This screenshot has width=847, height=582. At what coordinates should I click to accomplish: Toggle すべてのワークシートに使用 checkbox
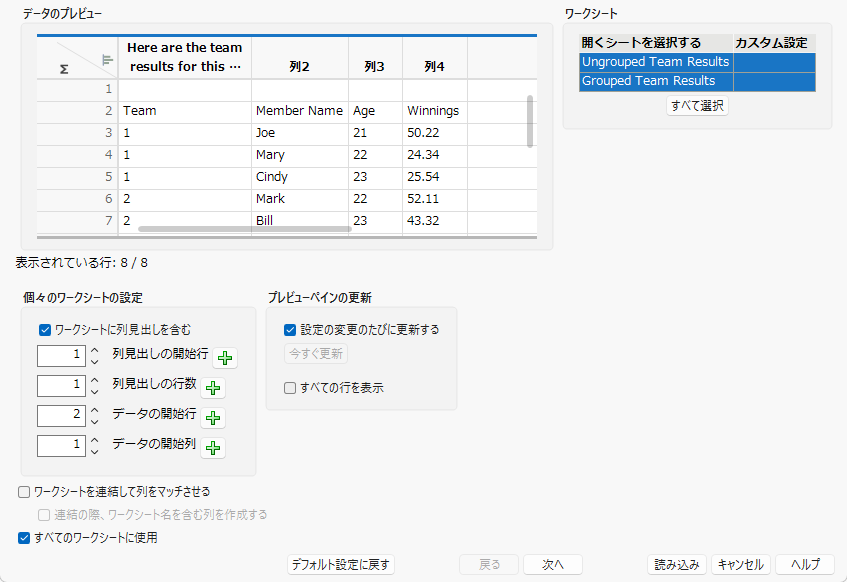click(x=24, y=538)
